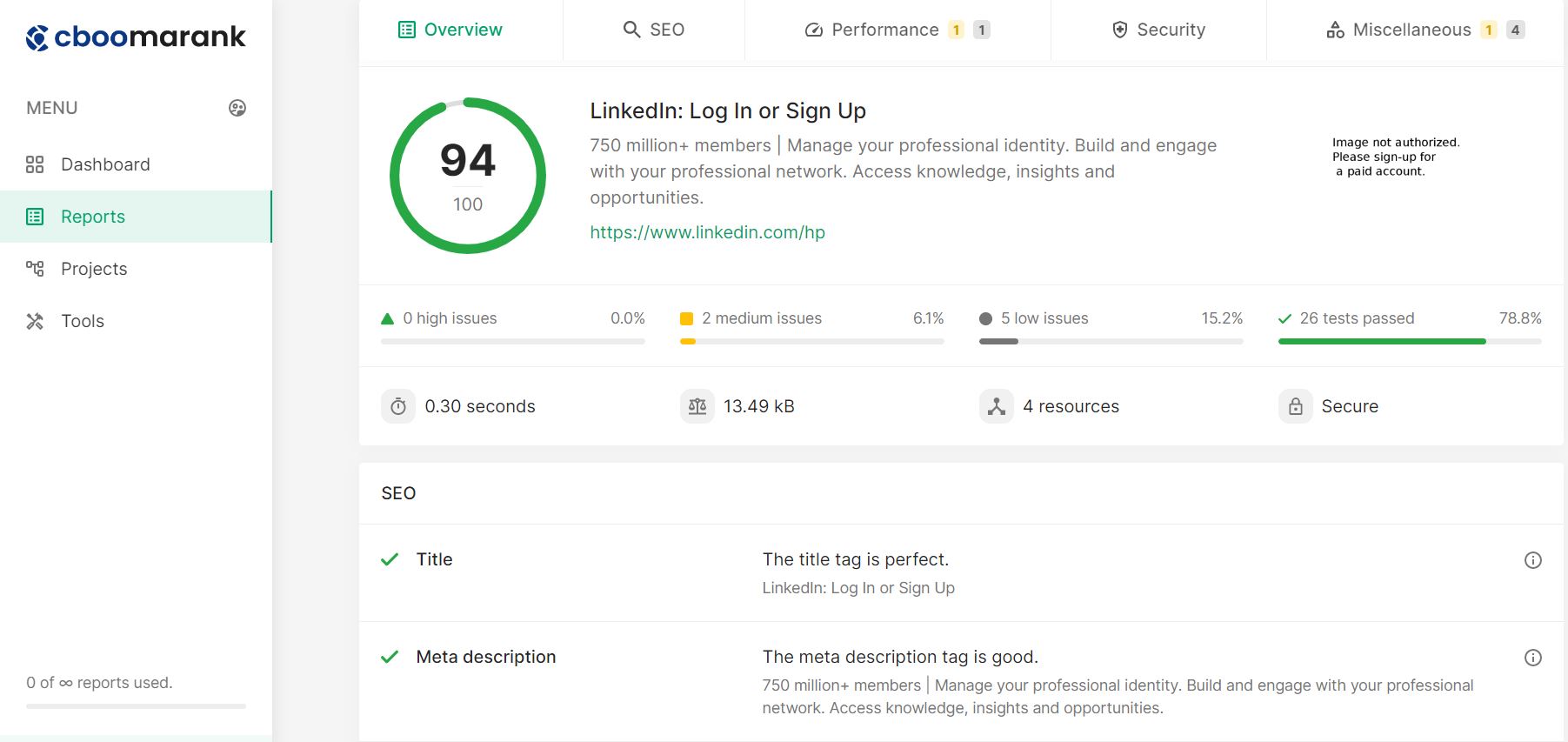The width and height of the screenshot is (1568, 742).
Task: Click the '13.49 kB' value
Action: (x=759, y=406)
